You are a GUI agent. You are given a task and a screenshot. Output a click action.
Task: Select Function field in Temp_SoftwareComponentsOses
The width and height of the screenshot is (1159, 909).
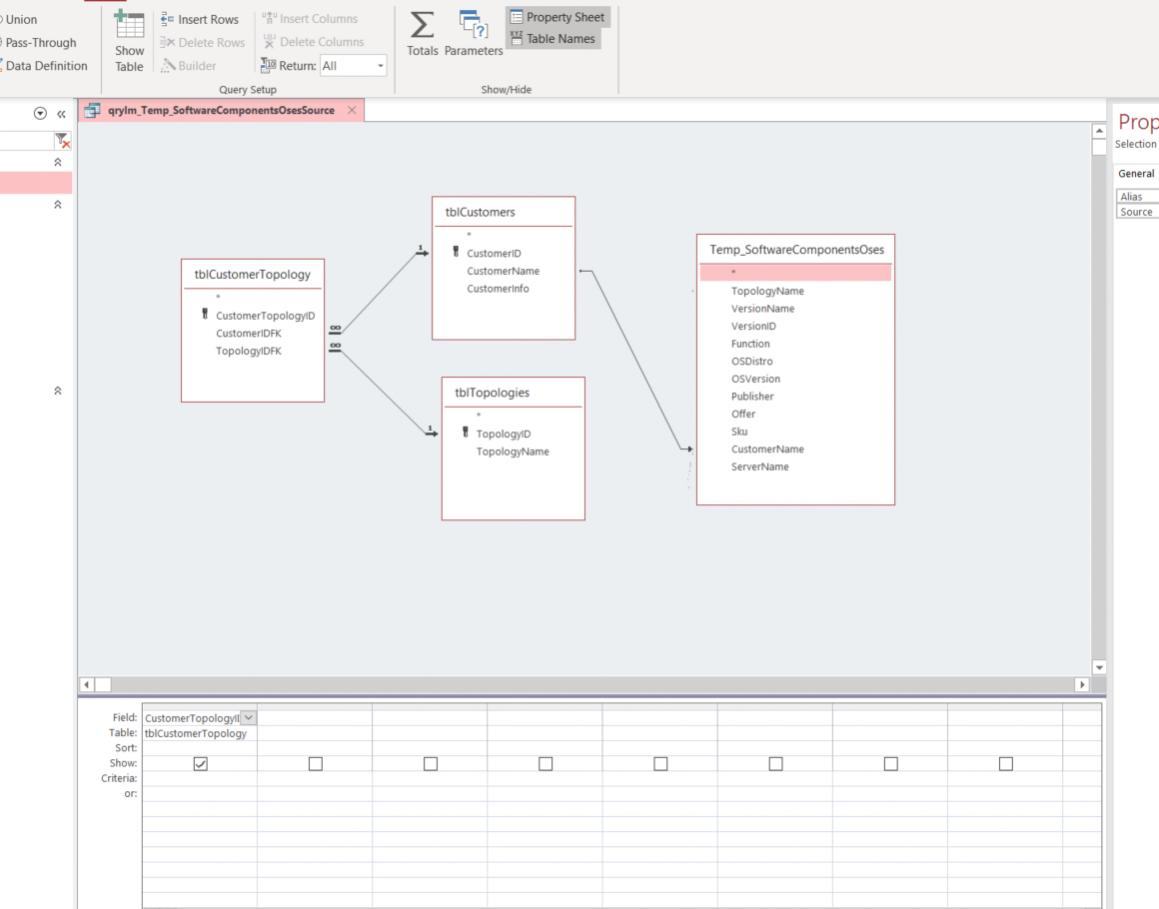tap(750, 344)
